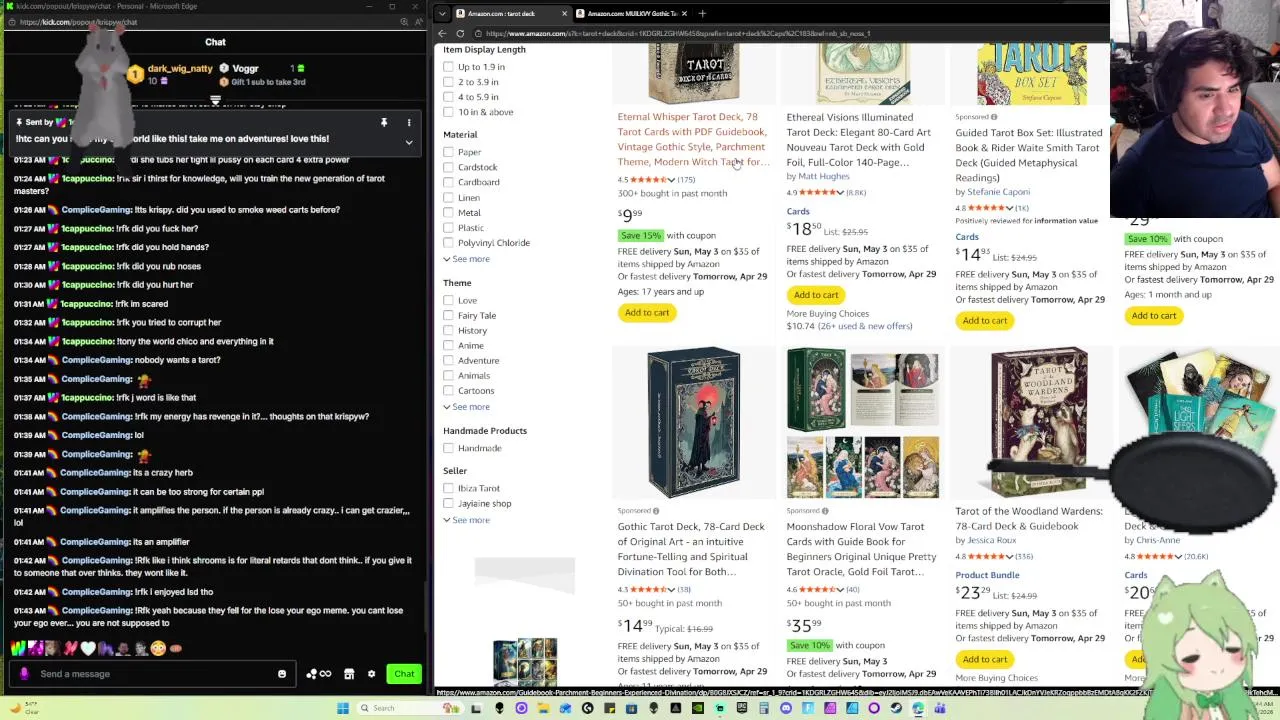This screenshot has width=1280, height=720.
Task: Add Ethereal Whisper Tarot to cart
Action: coord(647,313)
